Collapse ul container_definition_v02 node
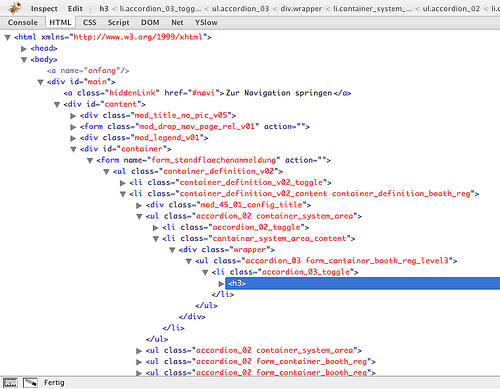 (x=106, y=172)
